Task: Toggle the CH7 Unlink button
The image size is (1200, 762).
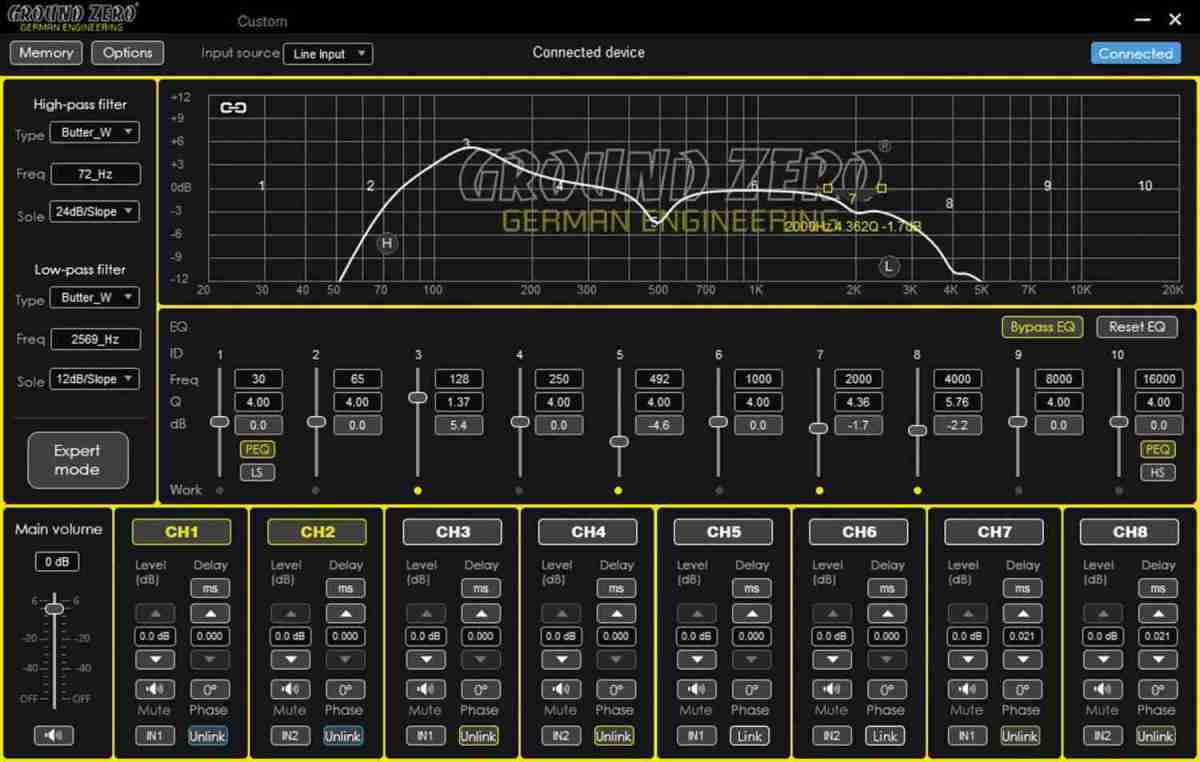Action: tap(1019, 735)
